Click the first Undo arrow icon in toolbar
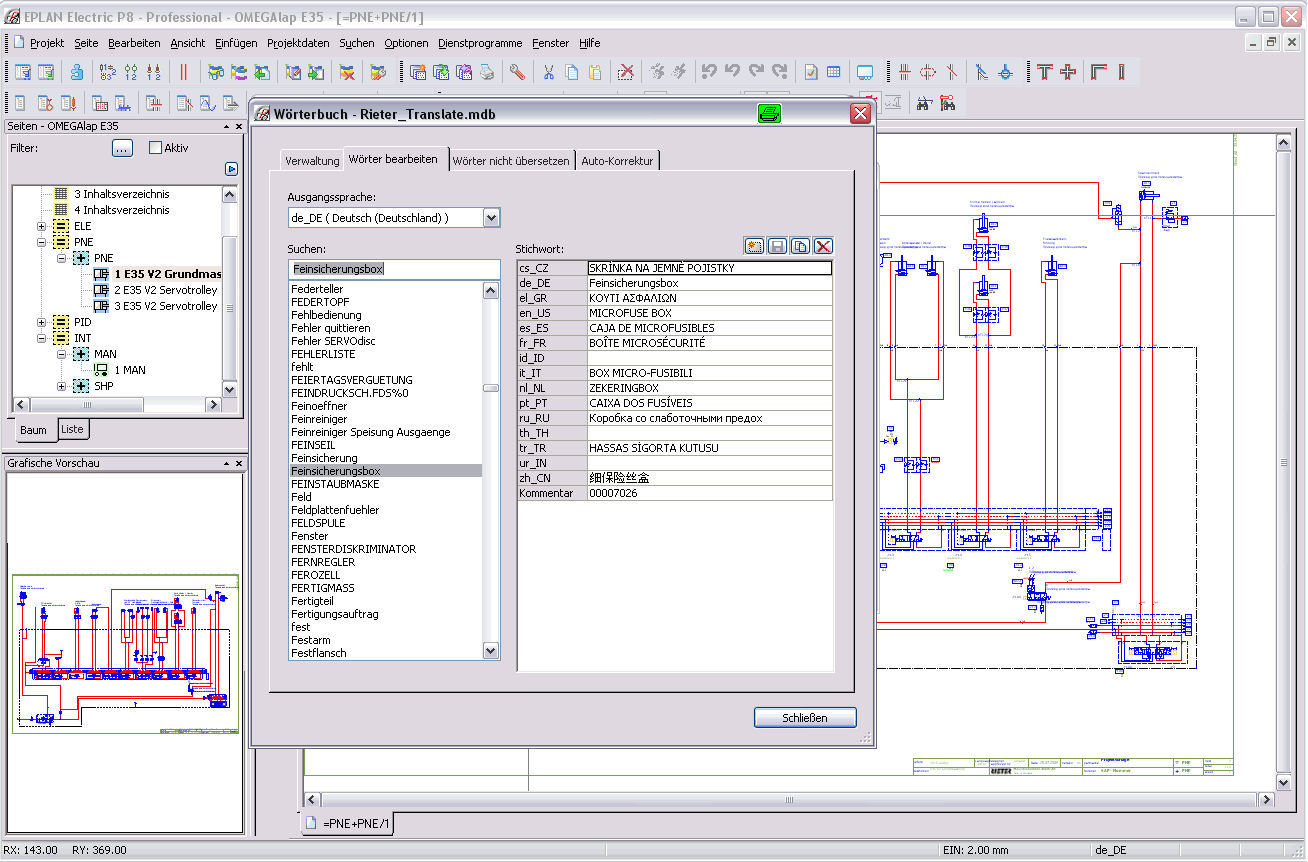The width and height of the screenshot is (1308, 862). 709,72
